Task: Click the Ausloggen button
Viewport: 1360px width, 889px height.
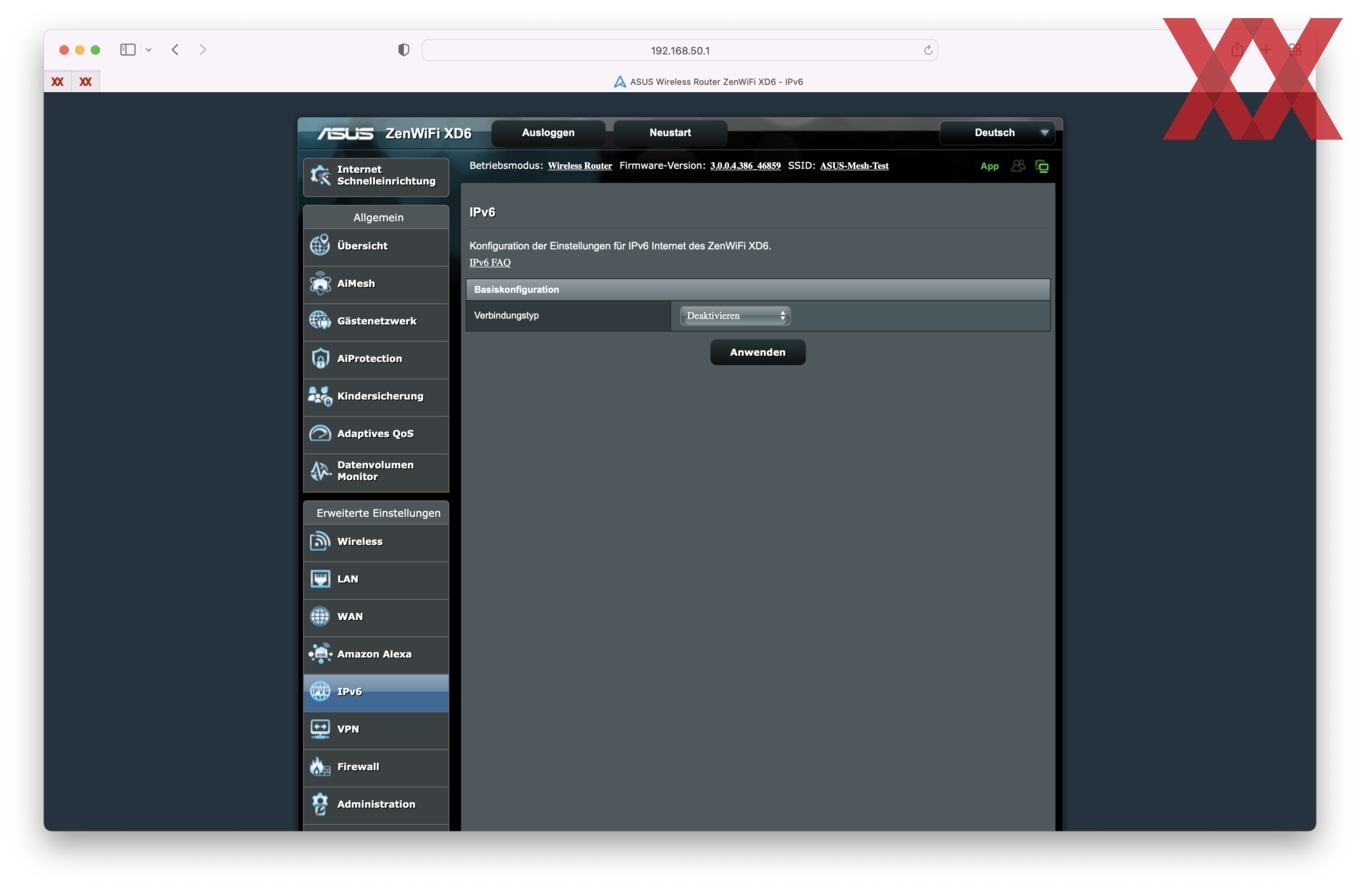Action: point(548,133)
